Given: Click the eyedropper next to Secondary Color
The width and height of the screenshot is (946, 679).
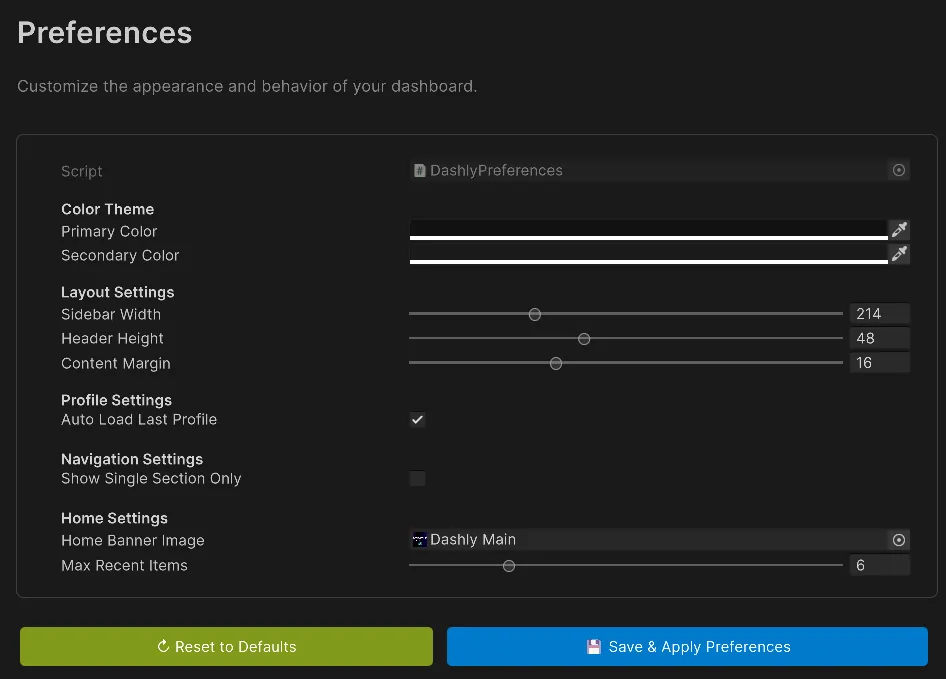Looking at the screenshot, I should 898,253.
